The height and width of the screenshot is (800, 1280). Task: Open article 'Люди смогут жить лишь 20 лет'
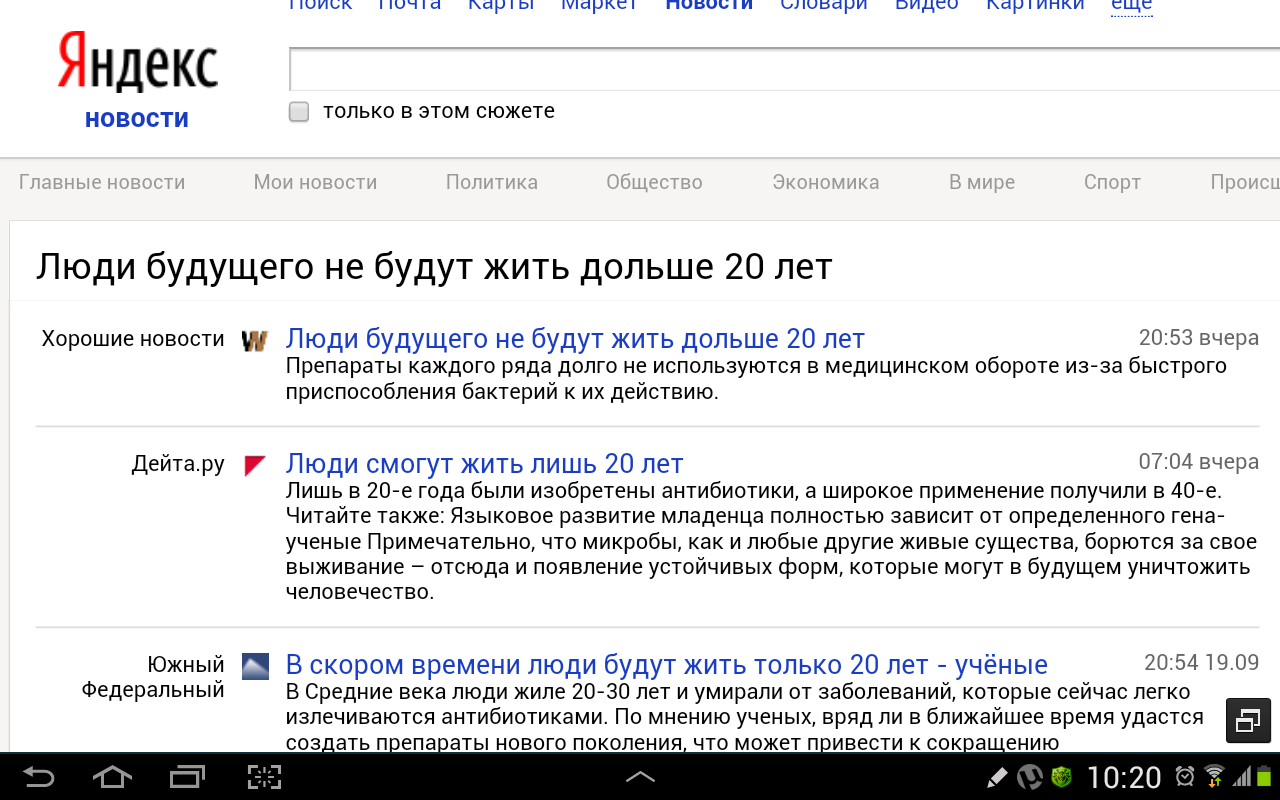pyautogui.click(x=484, y=464)
